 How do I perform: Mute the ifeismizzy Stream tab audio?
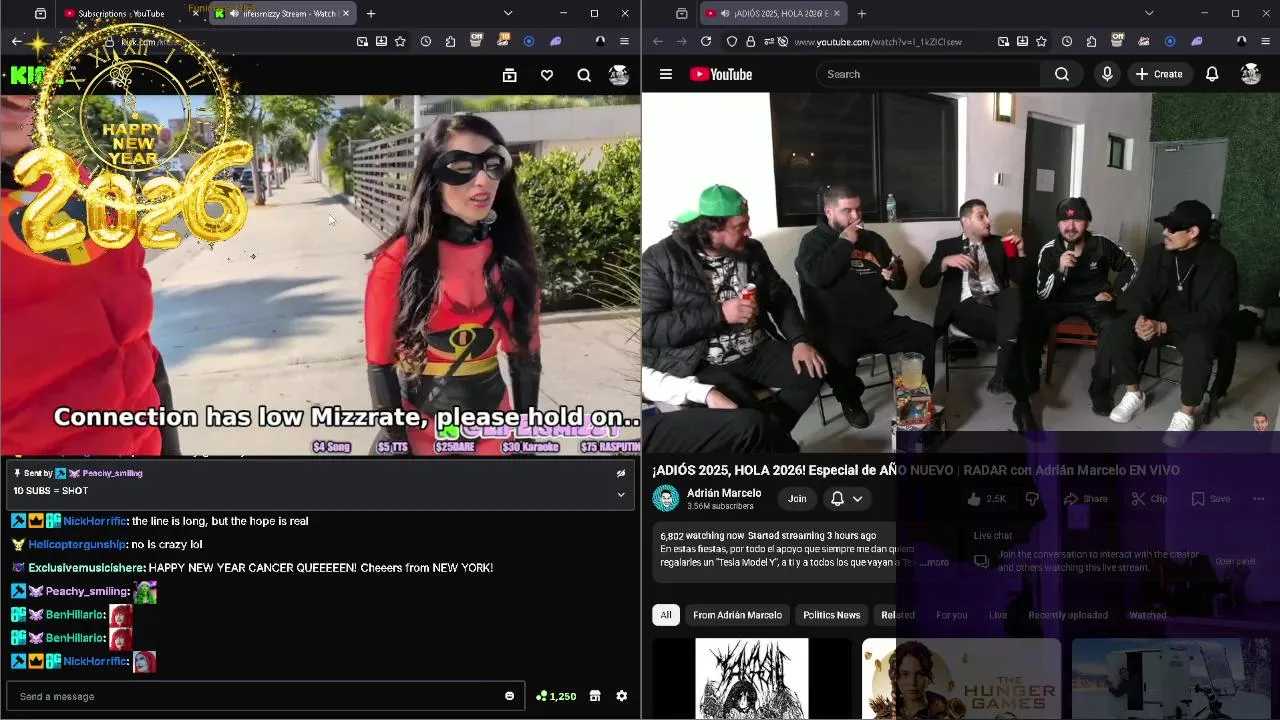coord(234,14)
